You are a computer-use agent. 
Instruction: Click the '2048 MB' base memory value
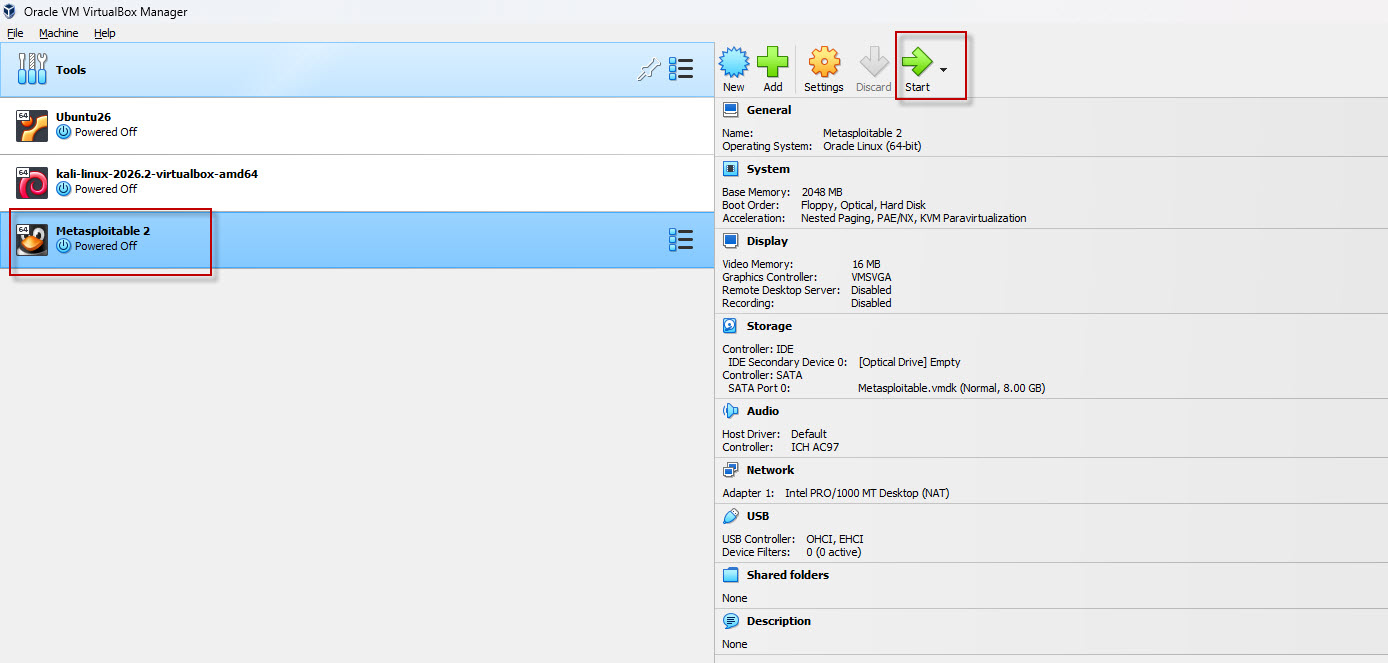coord(822,192)
